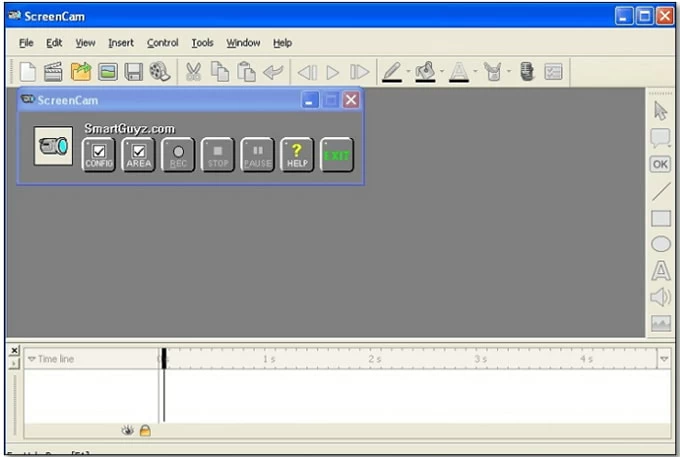Toggle the CONFIG checkbox button
Viewport: 680px width, 457px height.
pyautogui.click(x=99, y=154)
